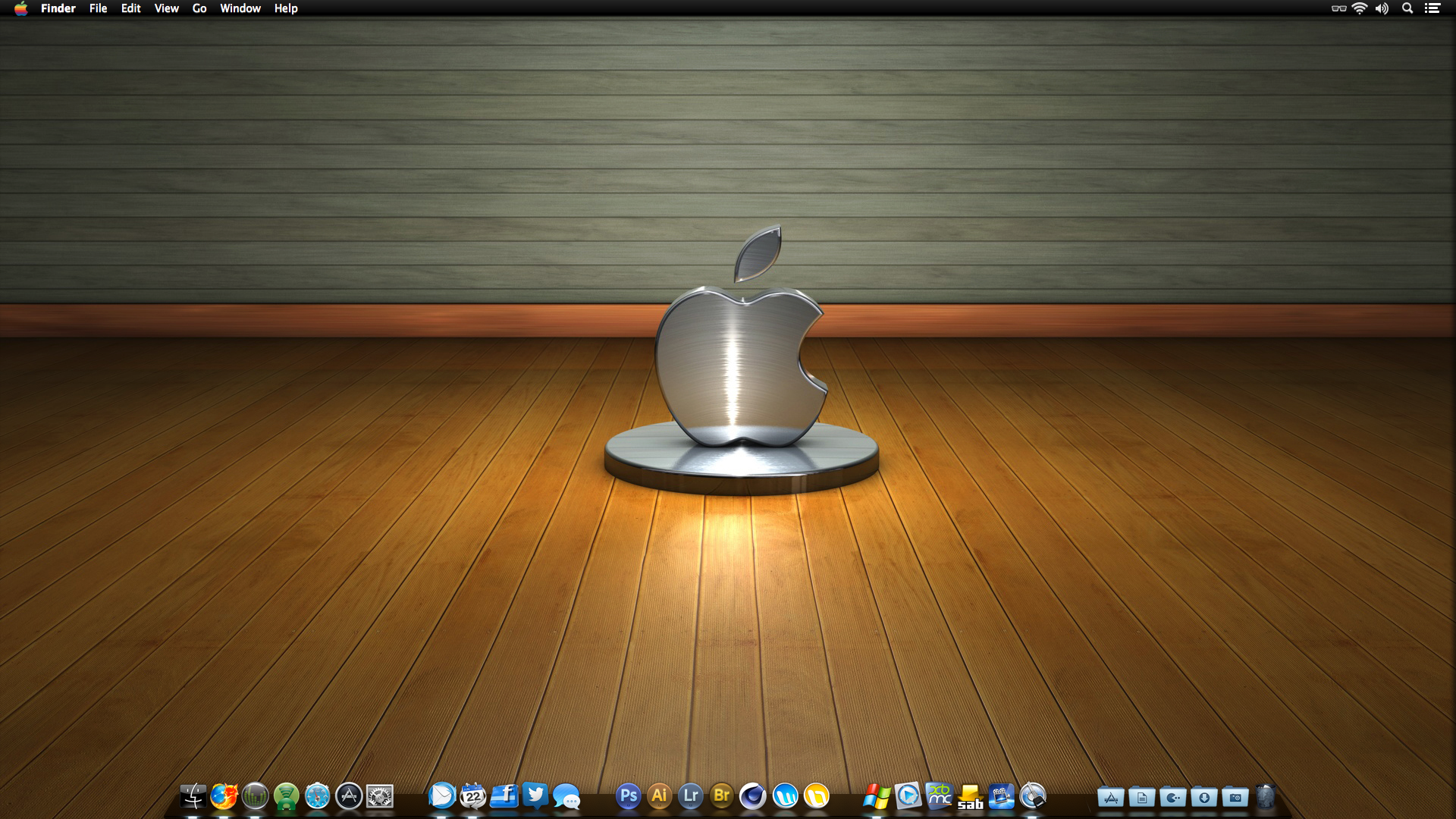Open the Apple menu
The image size is (1456, 819).
21,8
